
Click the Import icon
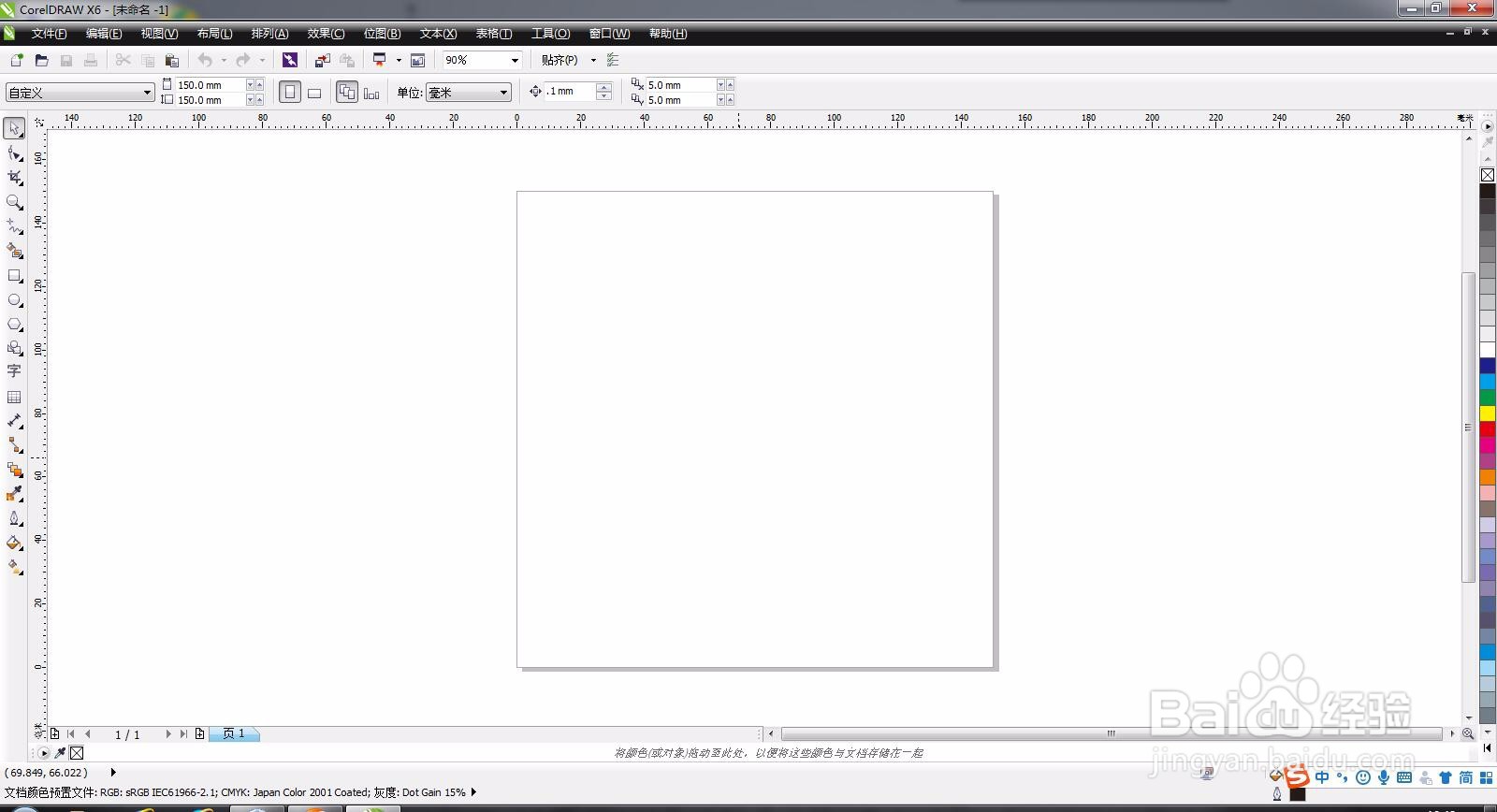coord(322,60)
